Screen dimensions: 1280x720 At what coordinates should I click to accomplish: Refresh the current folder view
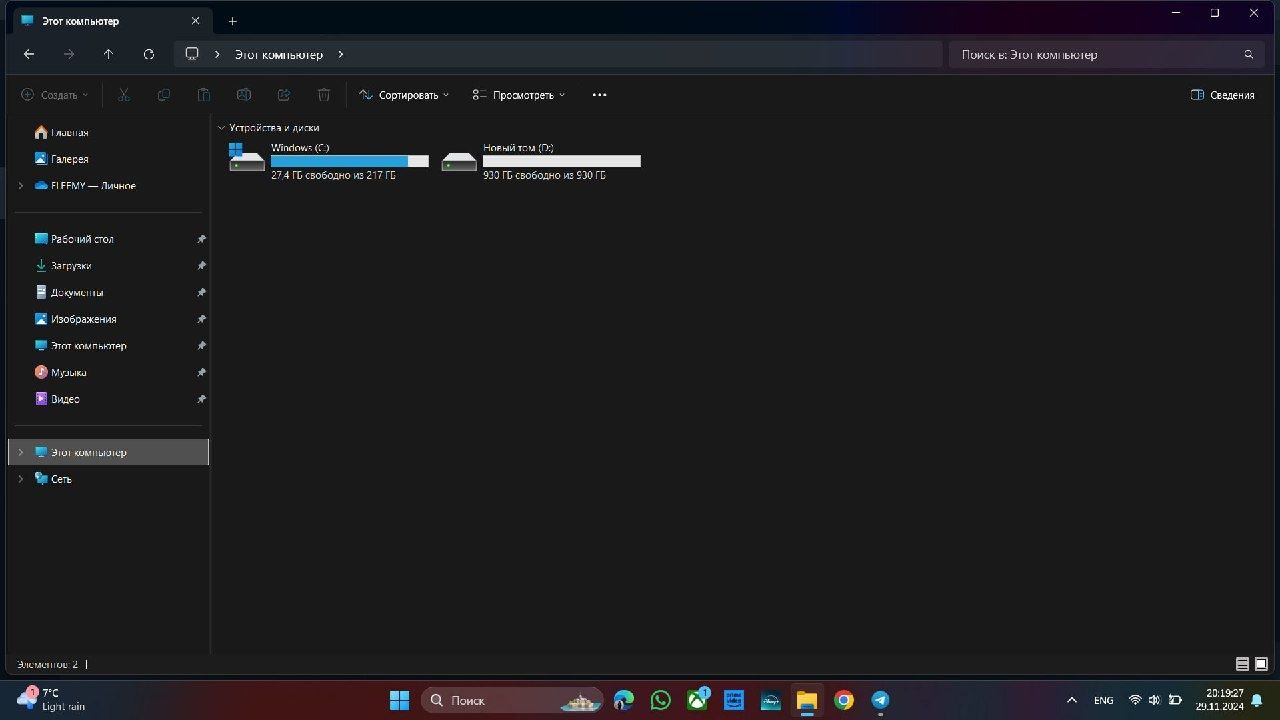pyautogui.click(x=149, y=55)
